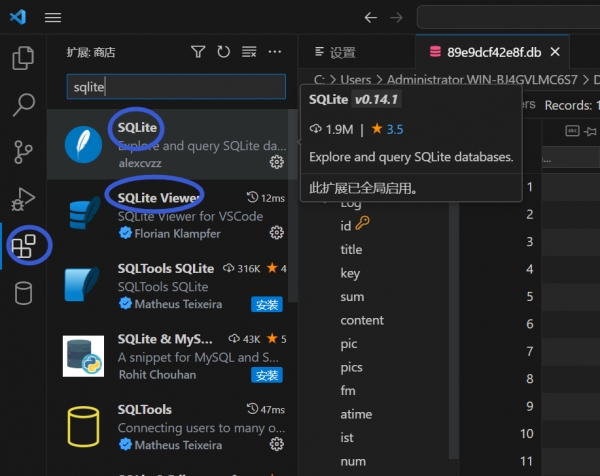Close the 89e9dcf42e8f.db tab

click(555, 52)
